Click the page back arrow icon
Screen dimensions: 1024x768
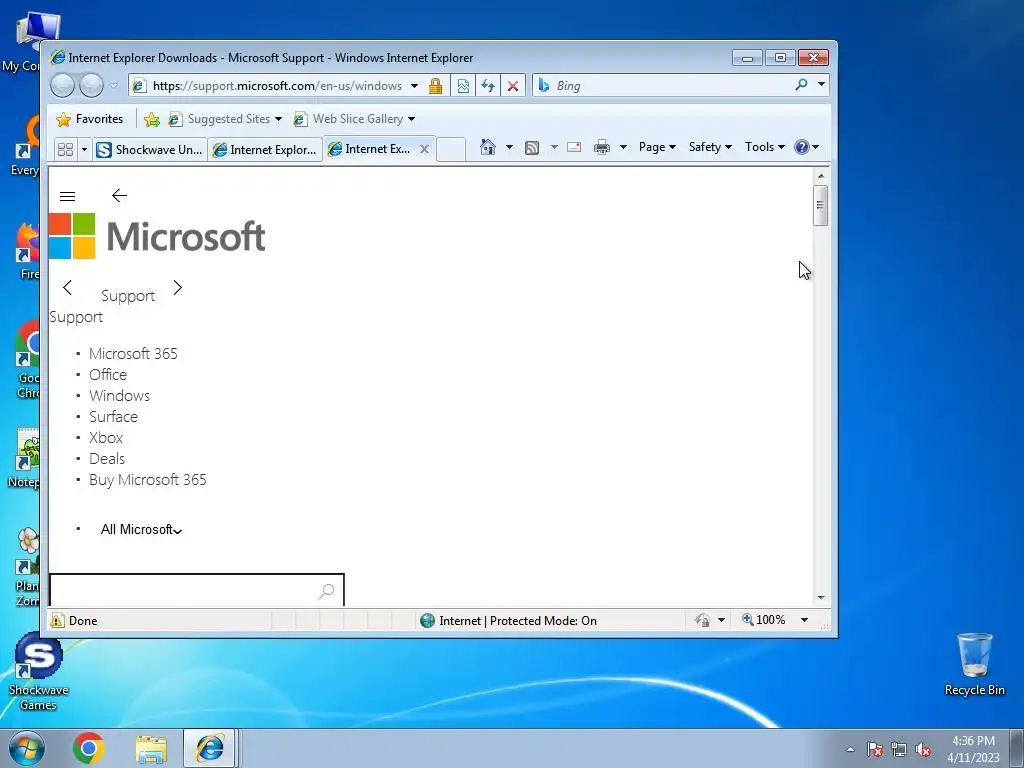tap(119, 195)
